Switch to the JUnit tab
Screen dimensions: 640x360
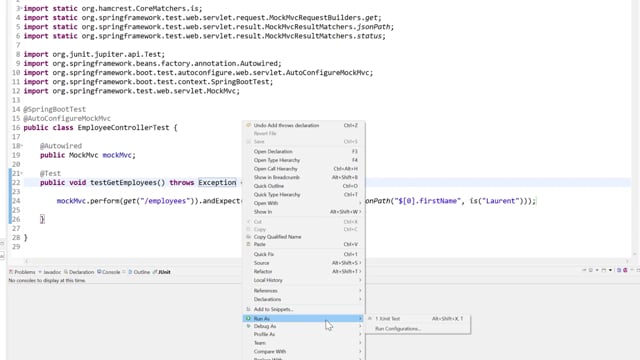162,272
